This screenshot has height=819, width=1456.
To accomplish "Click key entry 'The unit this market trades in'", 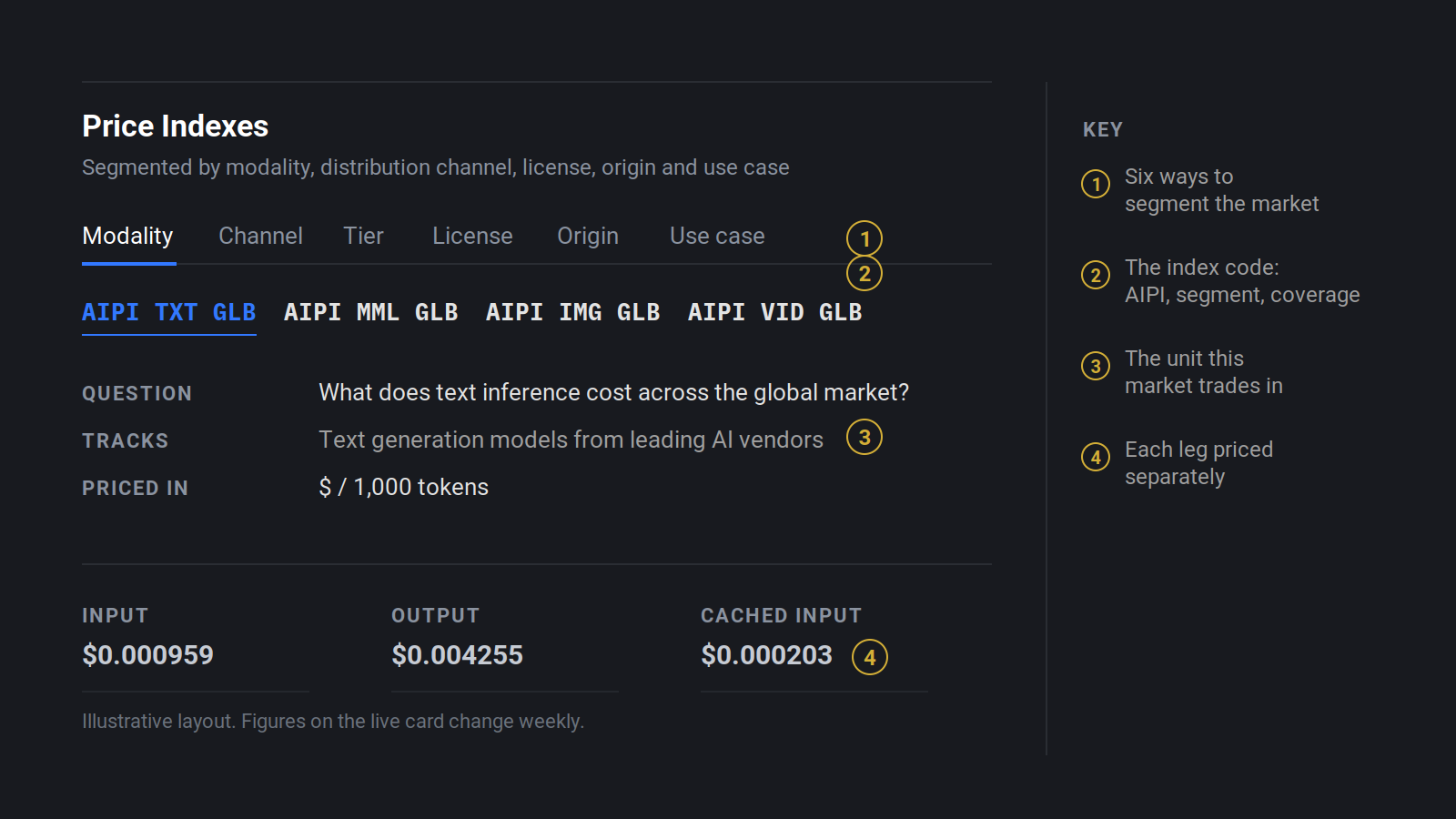I will (x=1203, y=372).
